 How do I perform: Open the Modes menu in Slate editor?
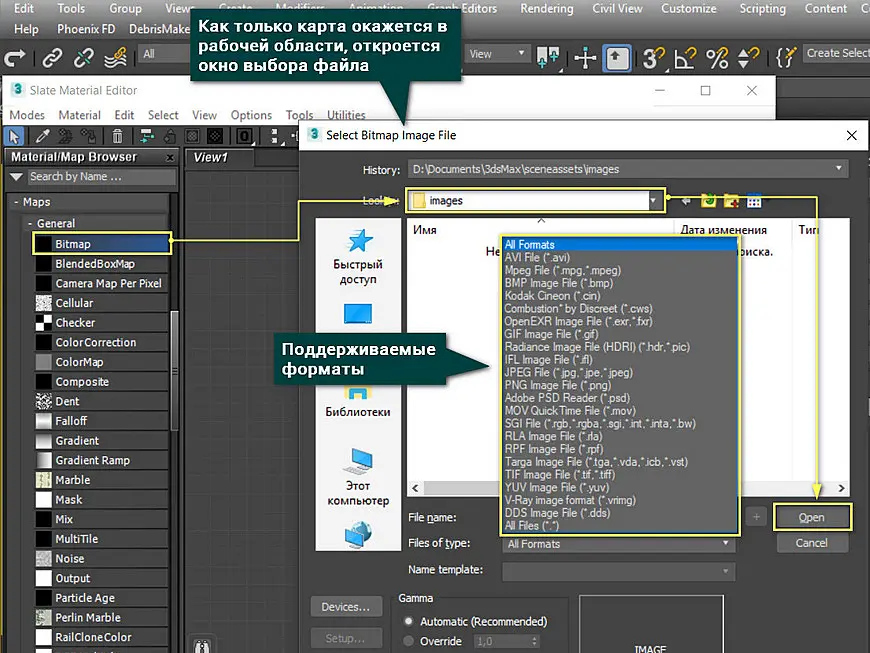click(x=27, y=115)
